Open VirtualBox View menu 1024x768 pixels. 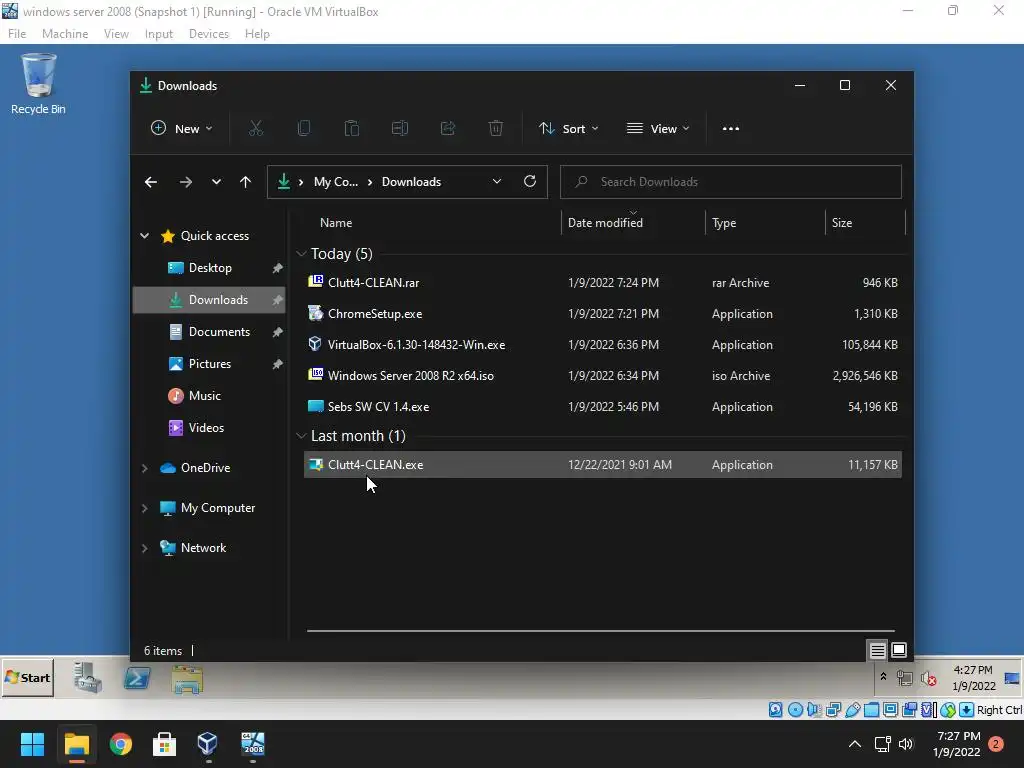click(116, 34)
